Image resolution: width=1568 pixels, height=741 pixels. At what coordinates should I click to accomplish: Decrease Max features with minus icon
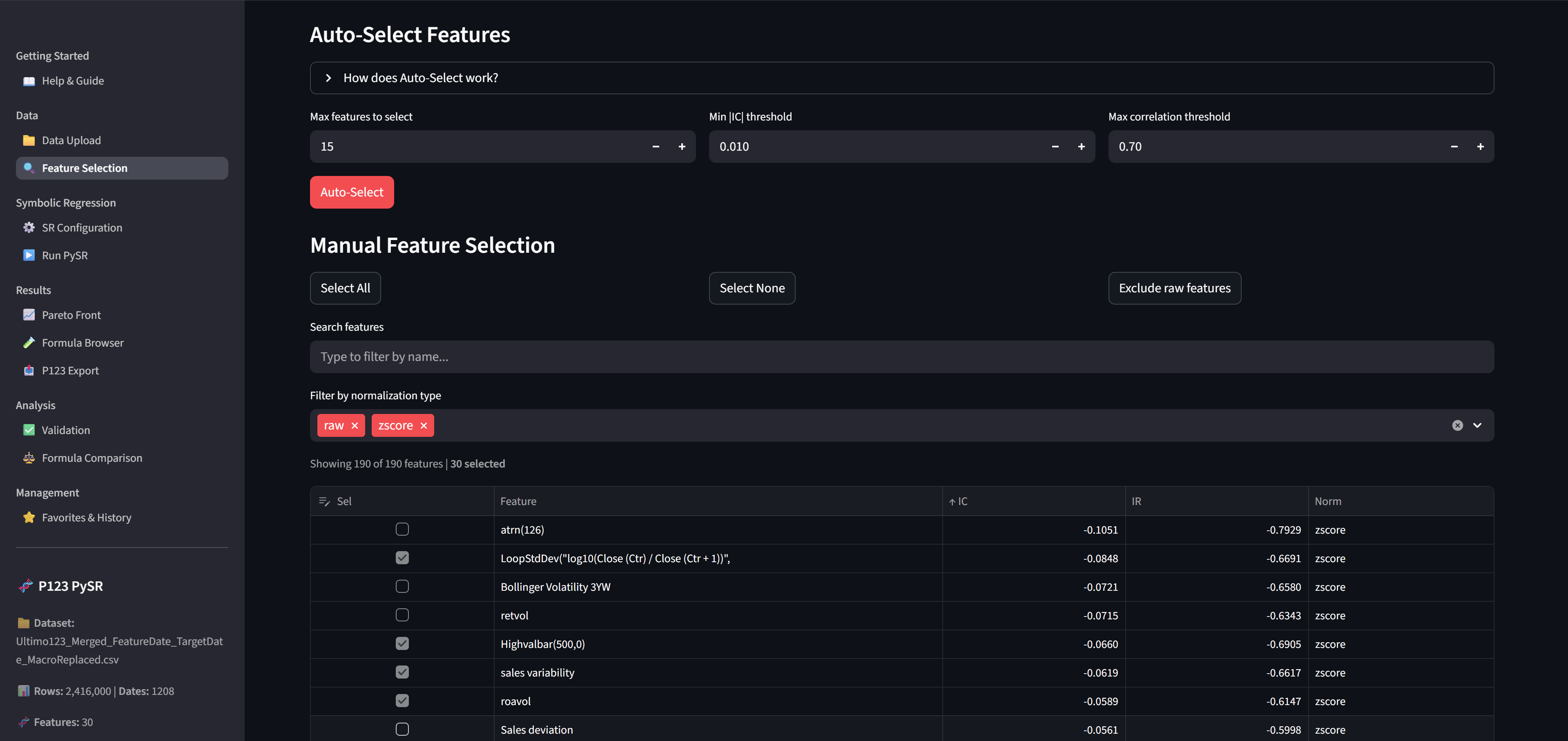[x=656, y=147]
